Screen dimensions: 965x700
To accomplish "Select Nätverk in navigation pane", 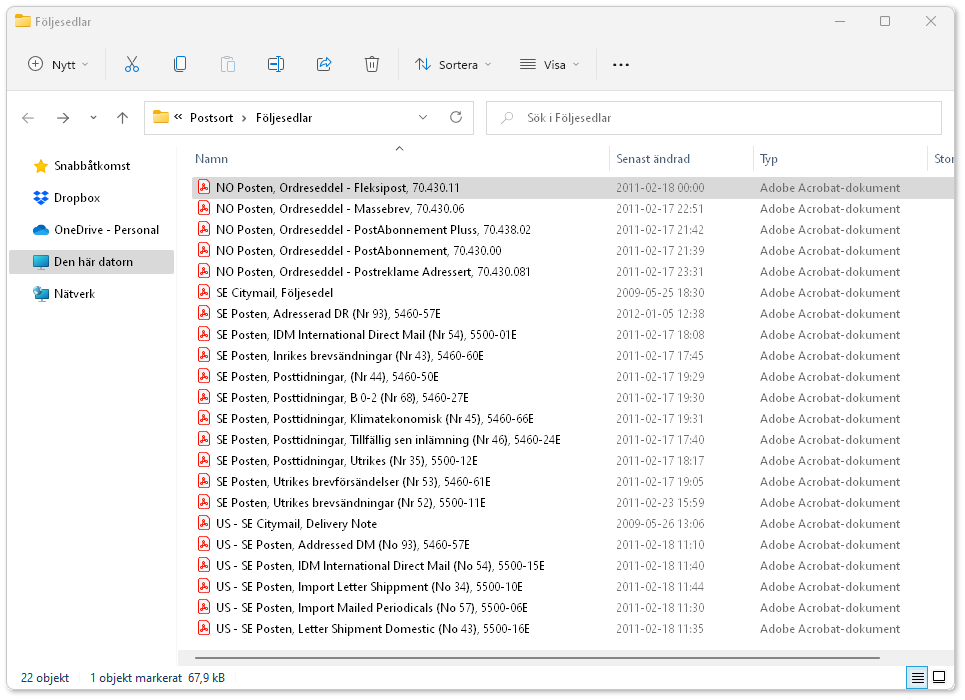I will [92, 294].
